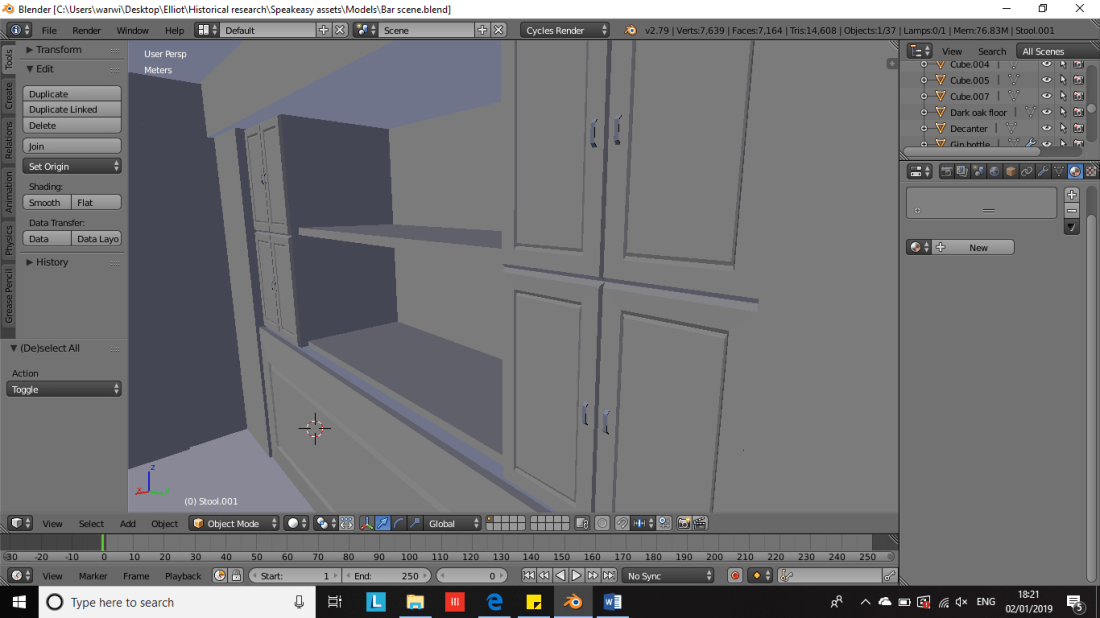Click the Duplicate Linked button
Image resolution: width=1100 pixels, height=618 pixels.
pyautogui.click(x=72, y=110)
